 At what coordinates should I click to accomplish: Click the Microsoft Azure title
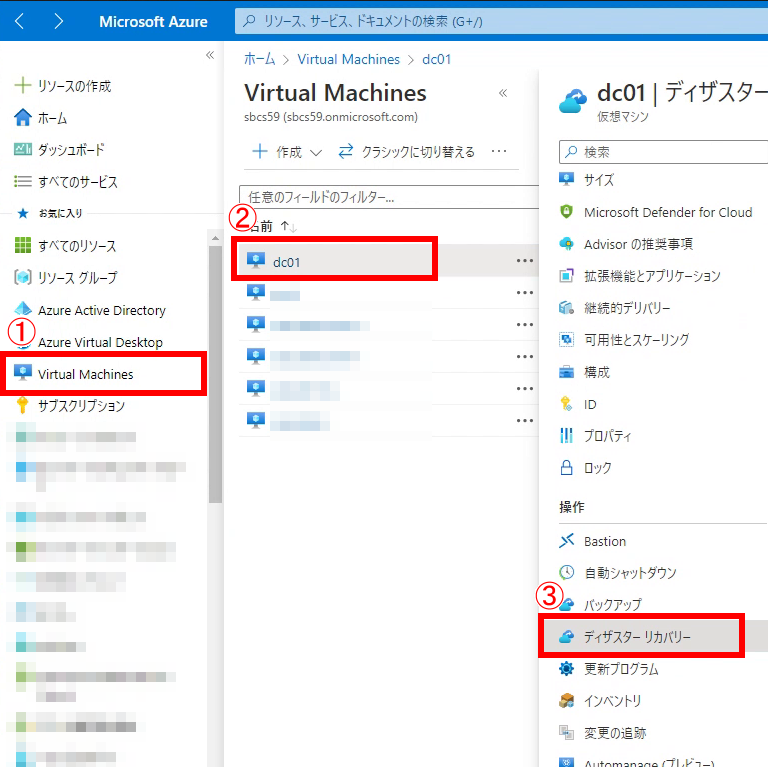click(153, 22)
